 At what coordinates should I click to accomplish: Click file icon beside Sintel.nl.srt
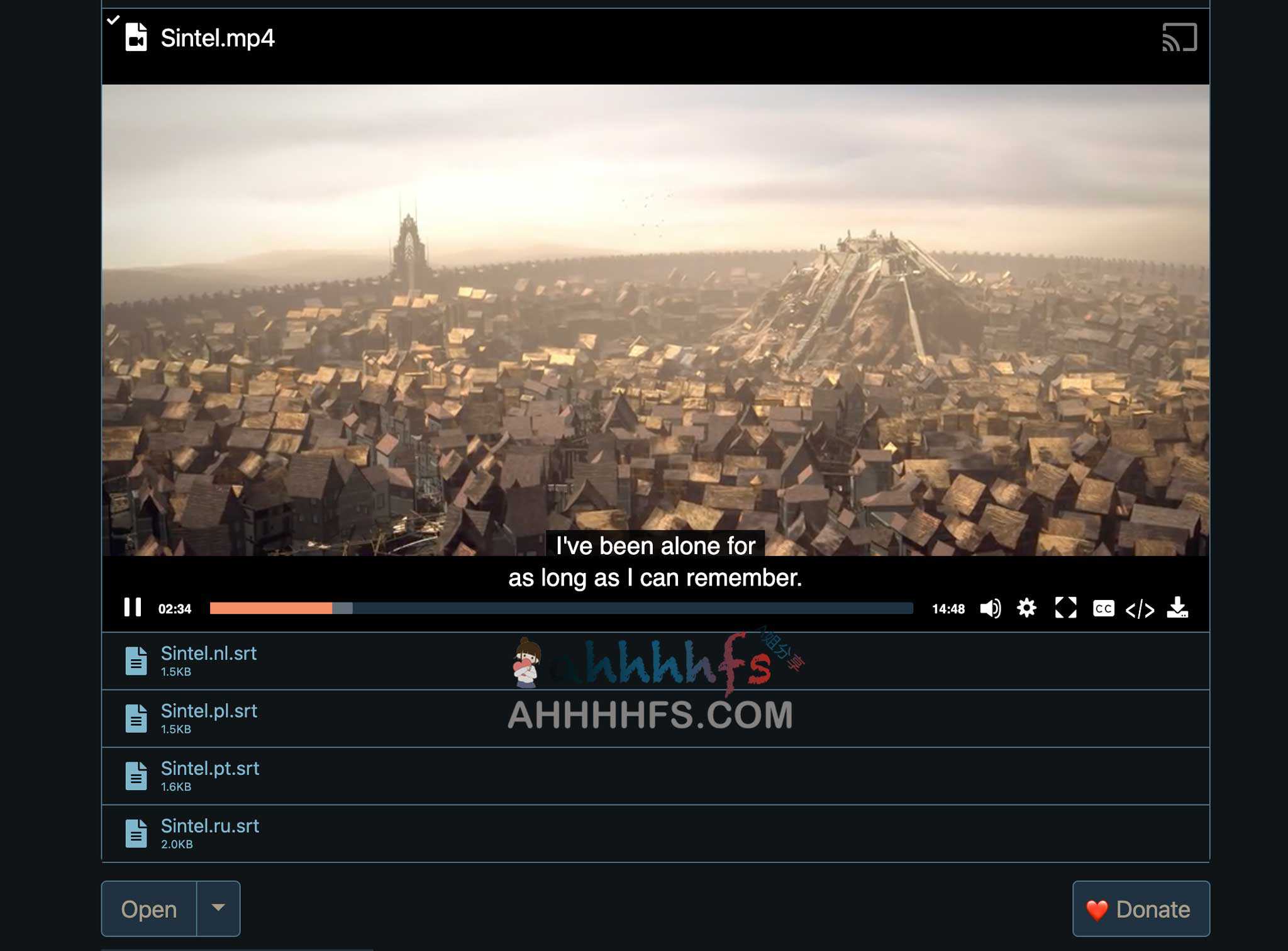[136, 660]
